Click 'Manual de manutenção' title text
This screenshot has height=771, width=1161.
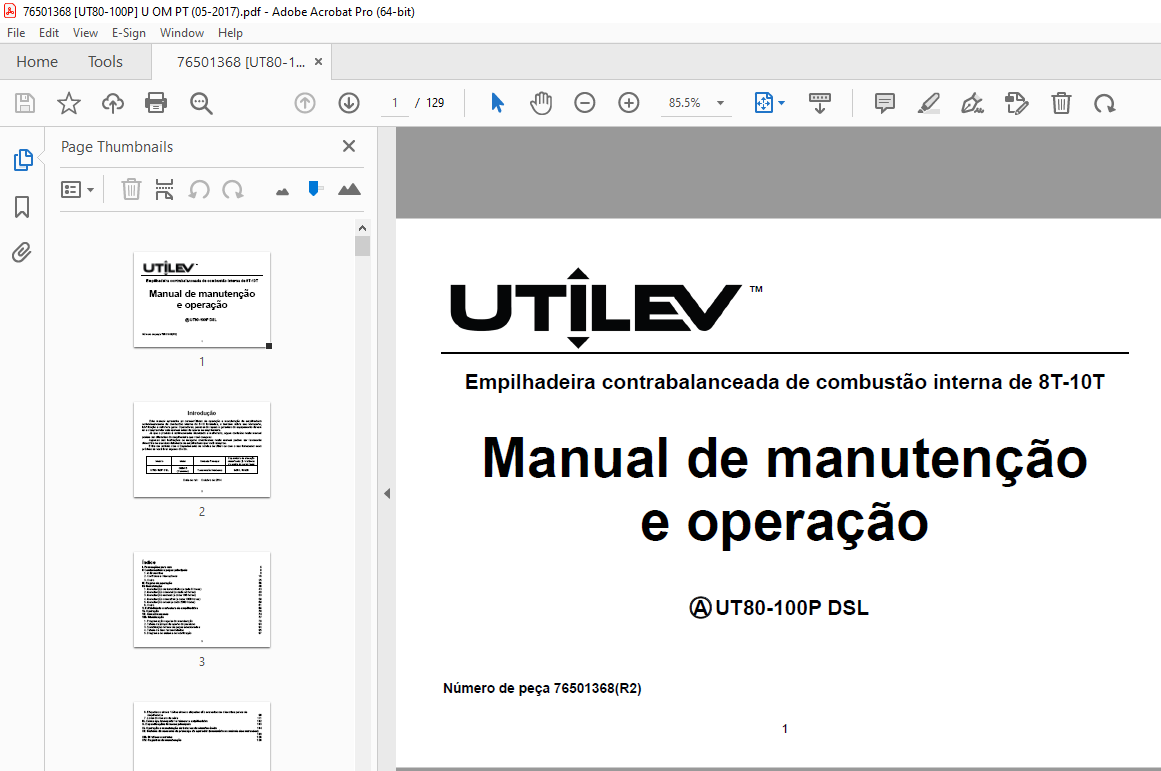(785, 458)
